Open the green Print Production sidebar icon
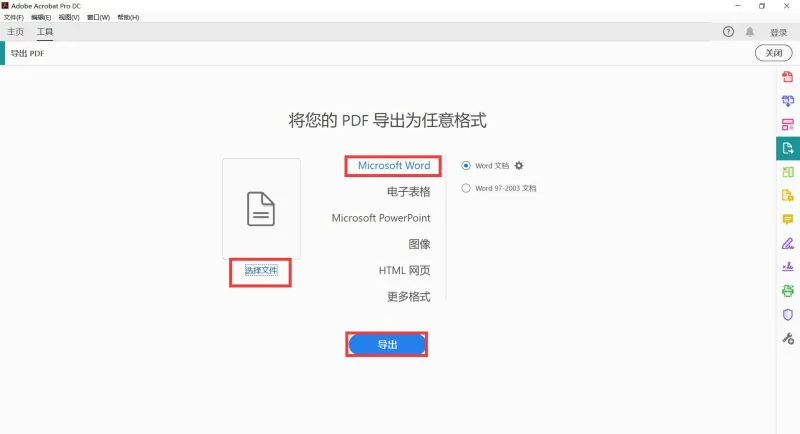Screen dimensions: 800x434 pos(787,291)
